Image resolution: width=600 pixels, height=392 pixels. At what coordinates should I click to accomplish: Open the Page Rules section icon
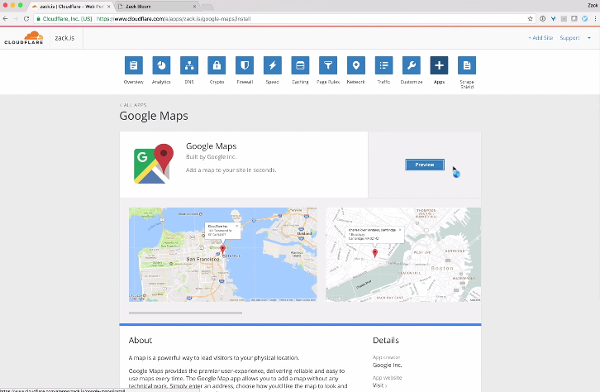(x=328, y=65)
